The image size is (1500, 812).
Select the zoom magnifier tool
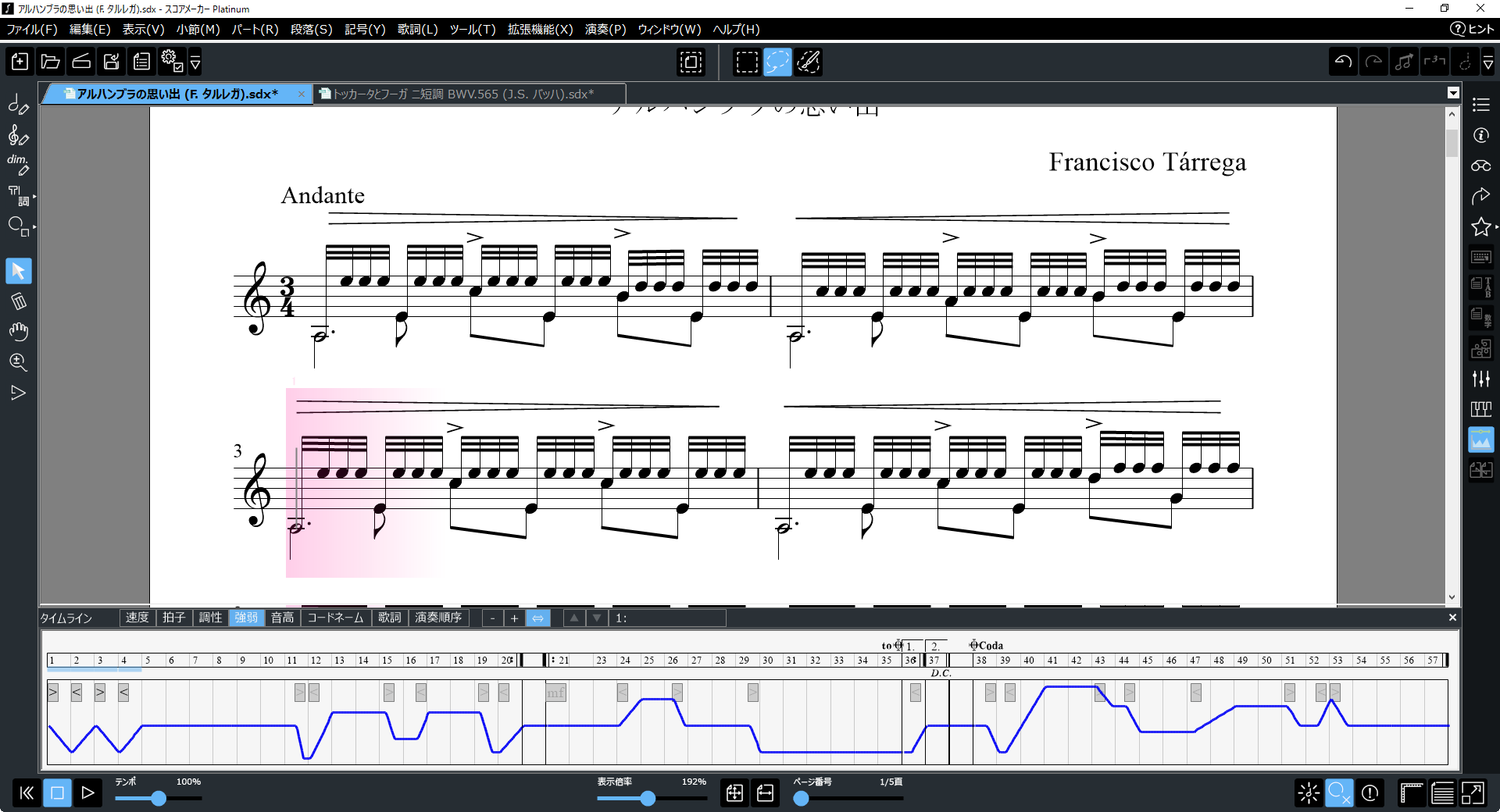click(18, 362)
